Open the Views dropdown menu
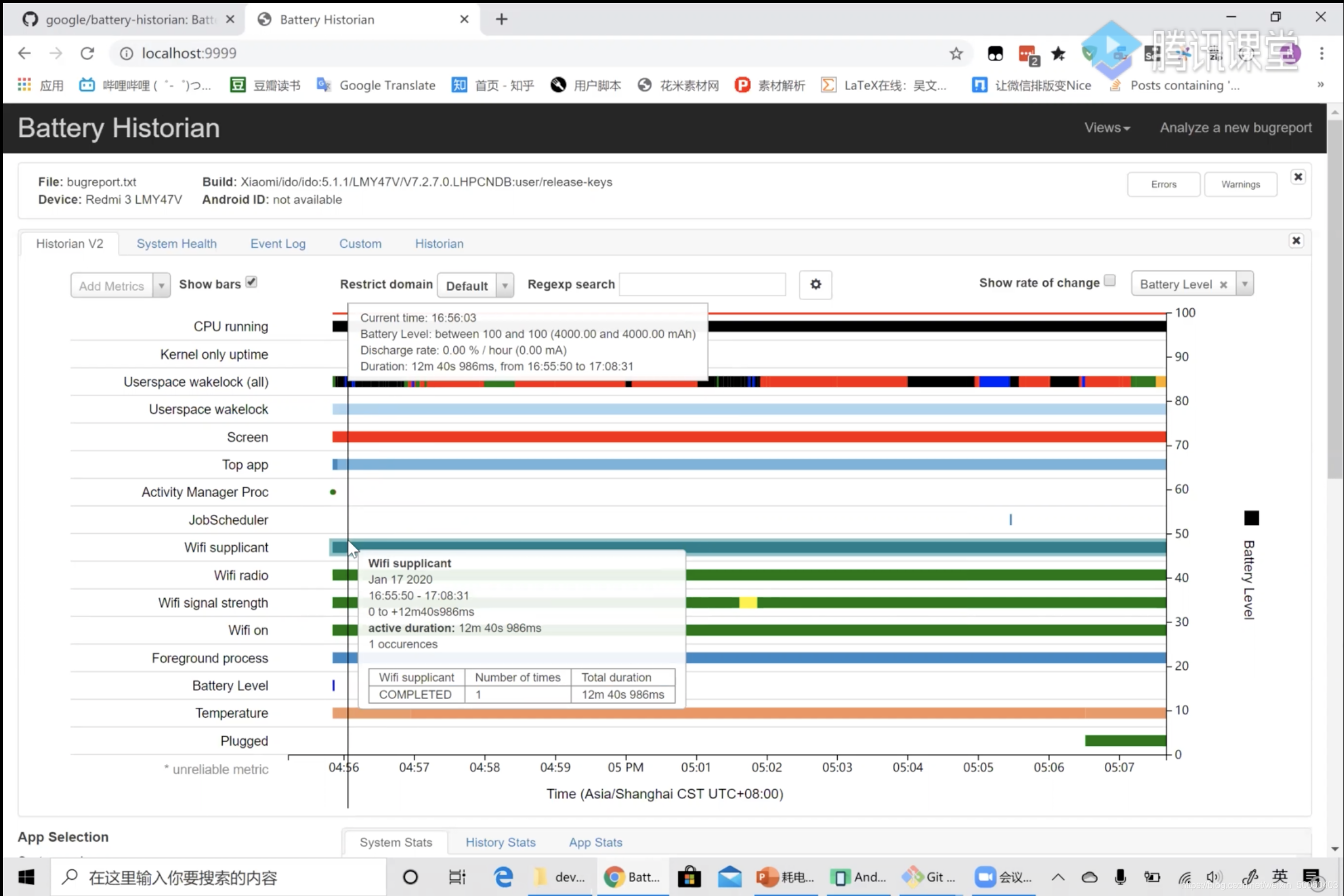 1107,128
